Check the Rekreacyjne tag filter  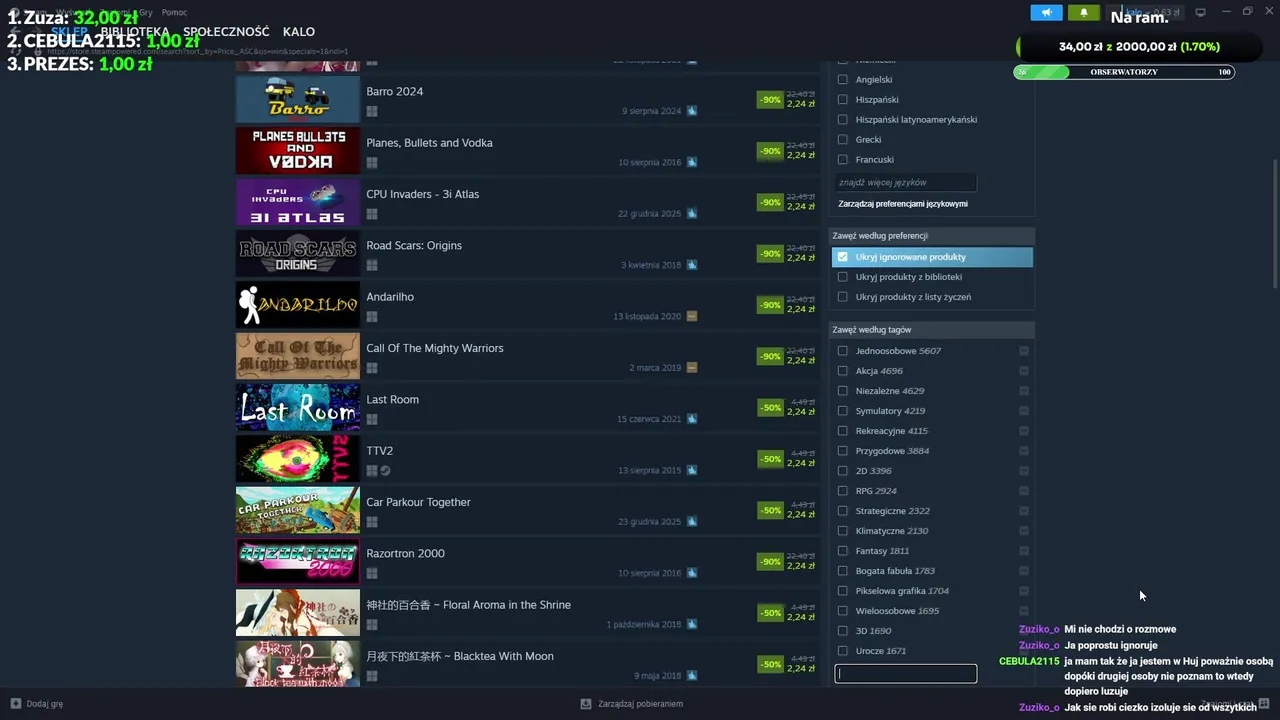click(843, 431)
